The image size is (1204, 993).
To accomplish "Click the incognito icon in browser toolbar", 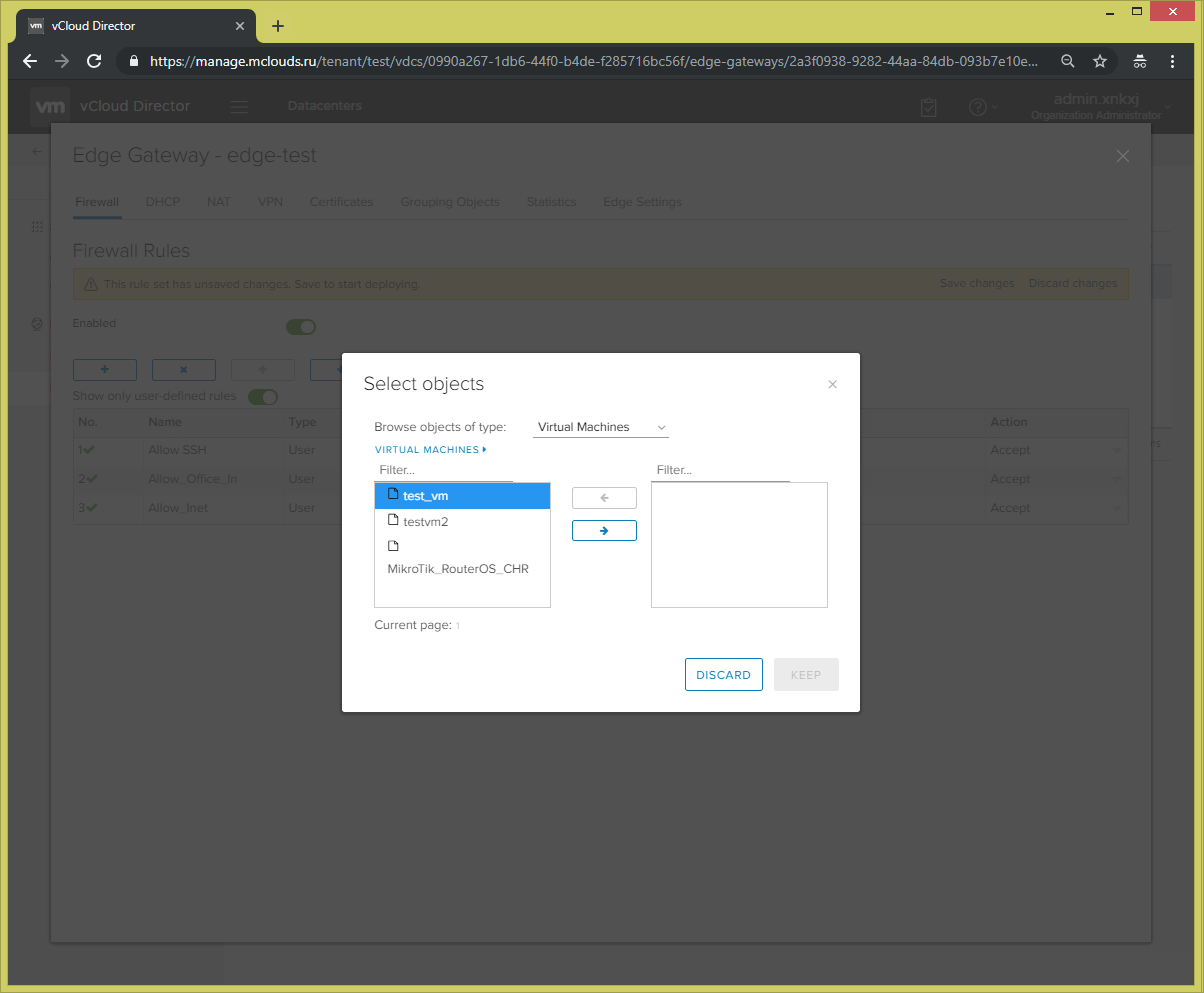I will tap(1140, 61).
